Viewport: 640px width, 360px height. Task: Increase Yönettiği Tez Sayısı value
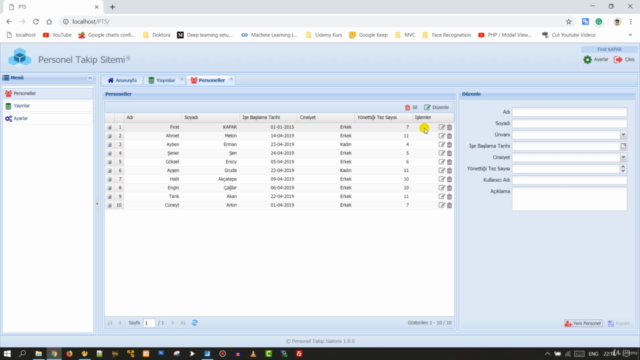[623, 167]
